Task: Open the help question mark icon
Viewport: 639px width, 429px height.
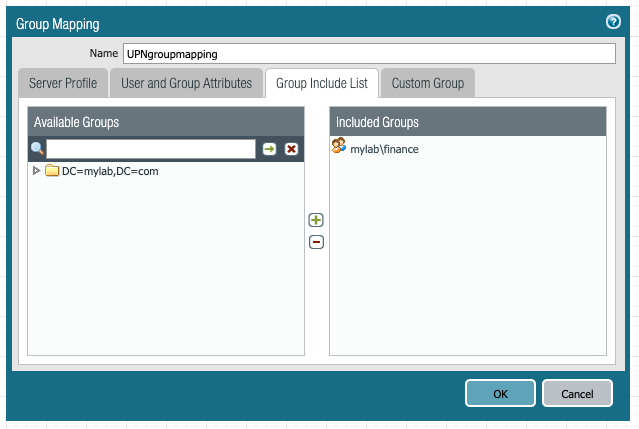Action: pos(613,21)
